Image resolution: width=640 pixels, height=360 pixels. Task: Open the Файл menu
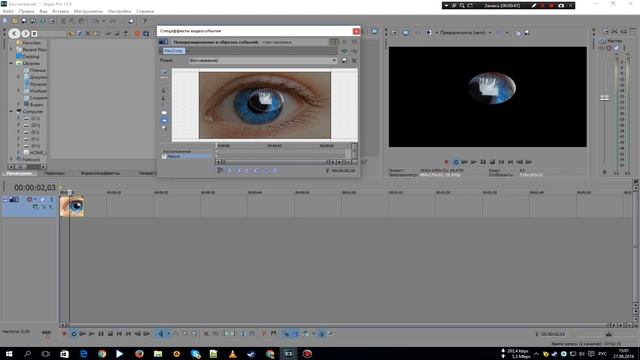(x=8, y=11)
